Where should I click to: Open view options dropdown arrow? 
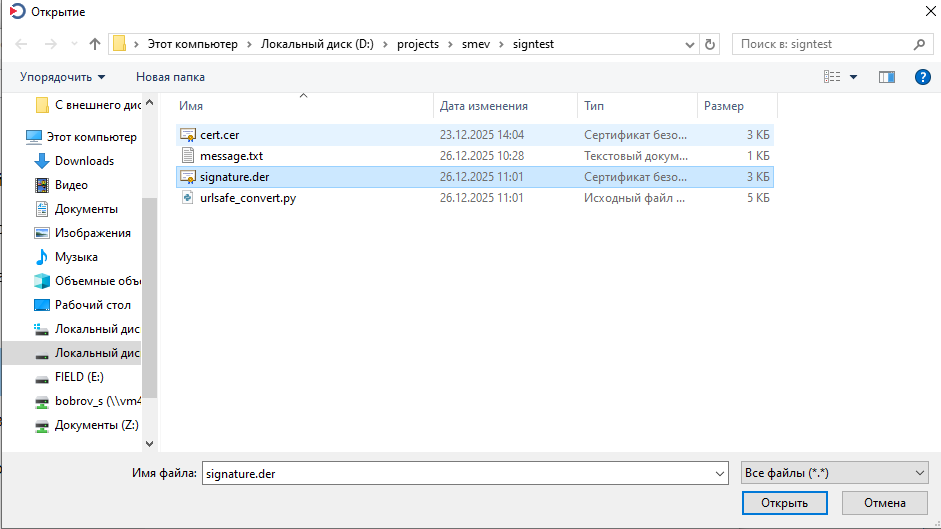pyautogui.click(x=854, y=77)
